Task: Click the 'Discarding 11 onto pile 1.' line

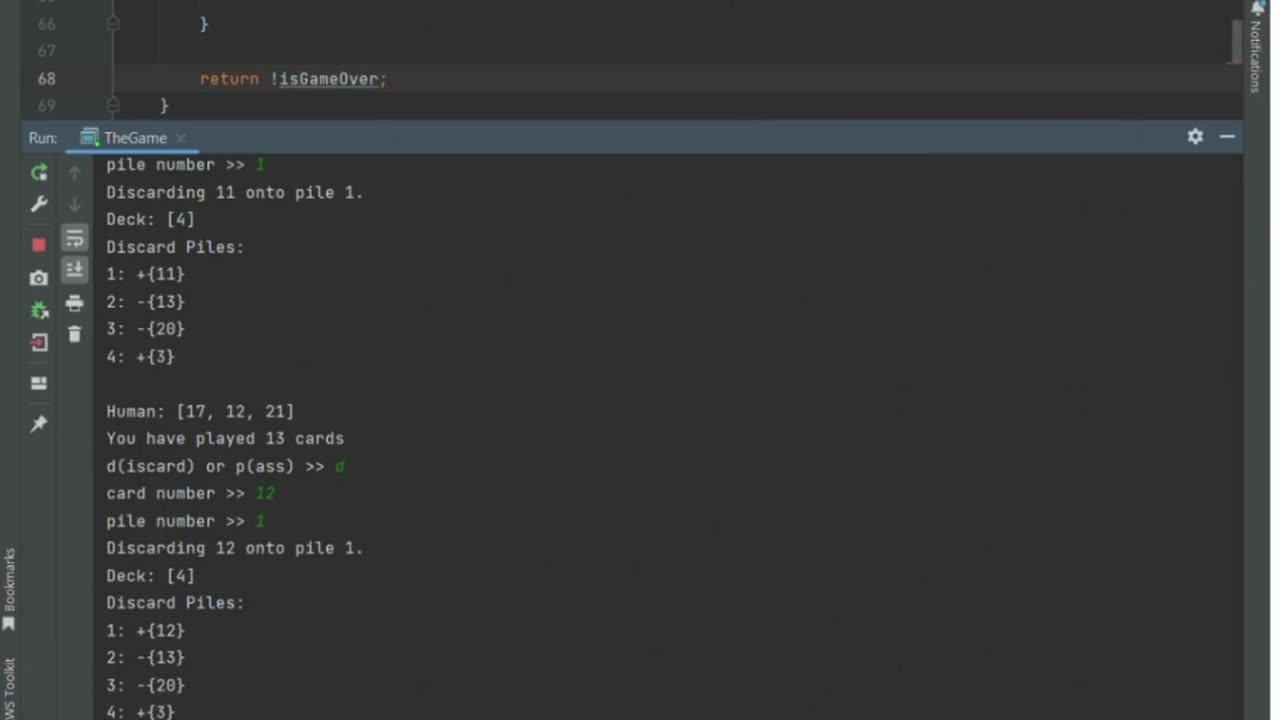Action: tap(235, 192)
